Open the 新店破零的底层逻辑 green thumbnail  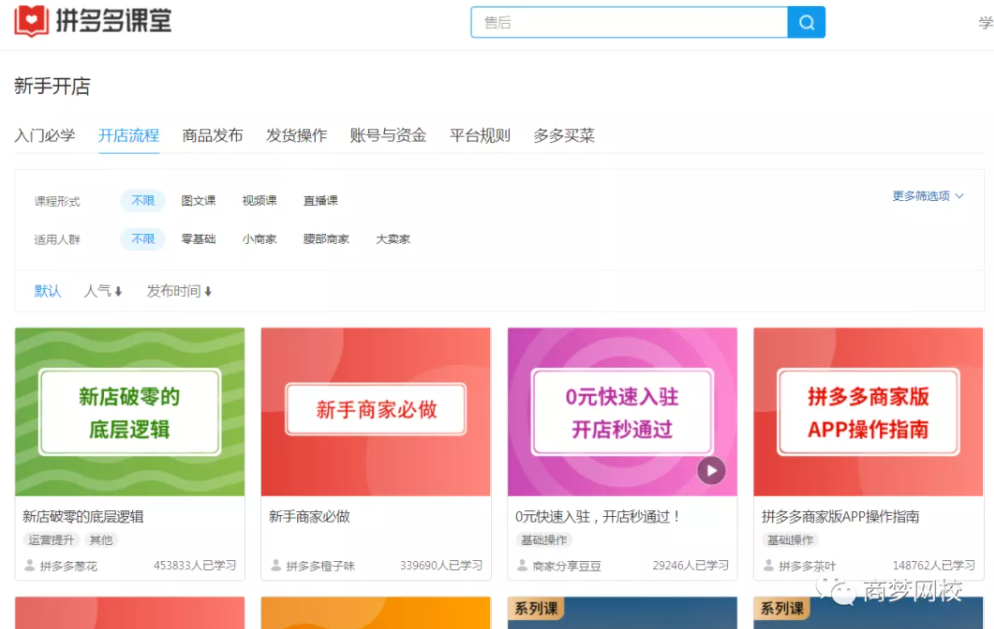coord(129,412)
